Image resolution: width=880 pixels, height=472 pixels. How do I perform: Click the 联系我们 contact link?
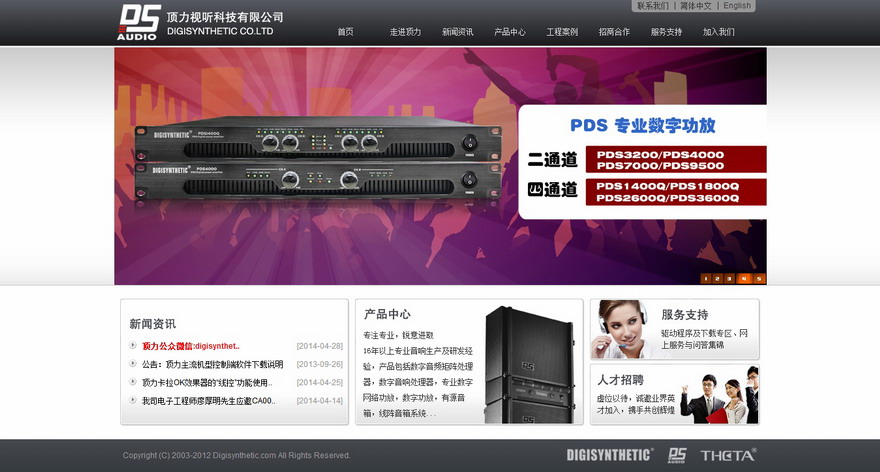point(653,6)
